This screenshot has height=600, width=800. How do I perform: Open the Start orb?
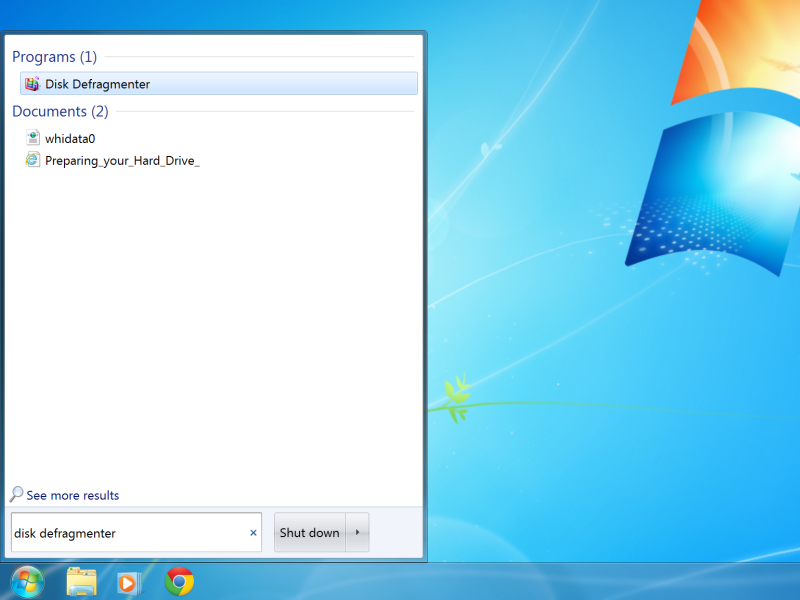(x=26, y=581)
